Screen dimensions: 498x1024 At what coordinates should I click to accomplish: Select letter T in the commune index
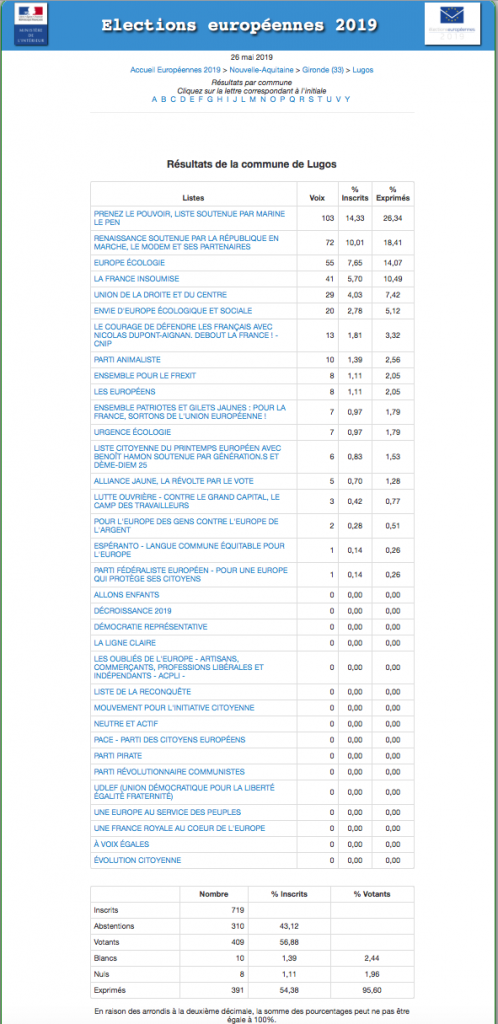[x=319, y=99]
